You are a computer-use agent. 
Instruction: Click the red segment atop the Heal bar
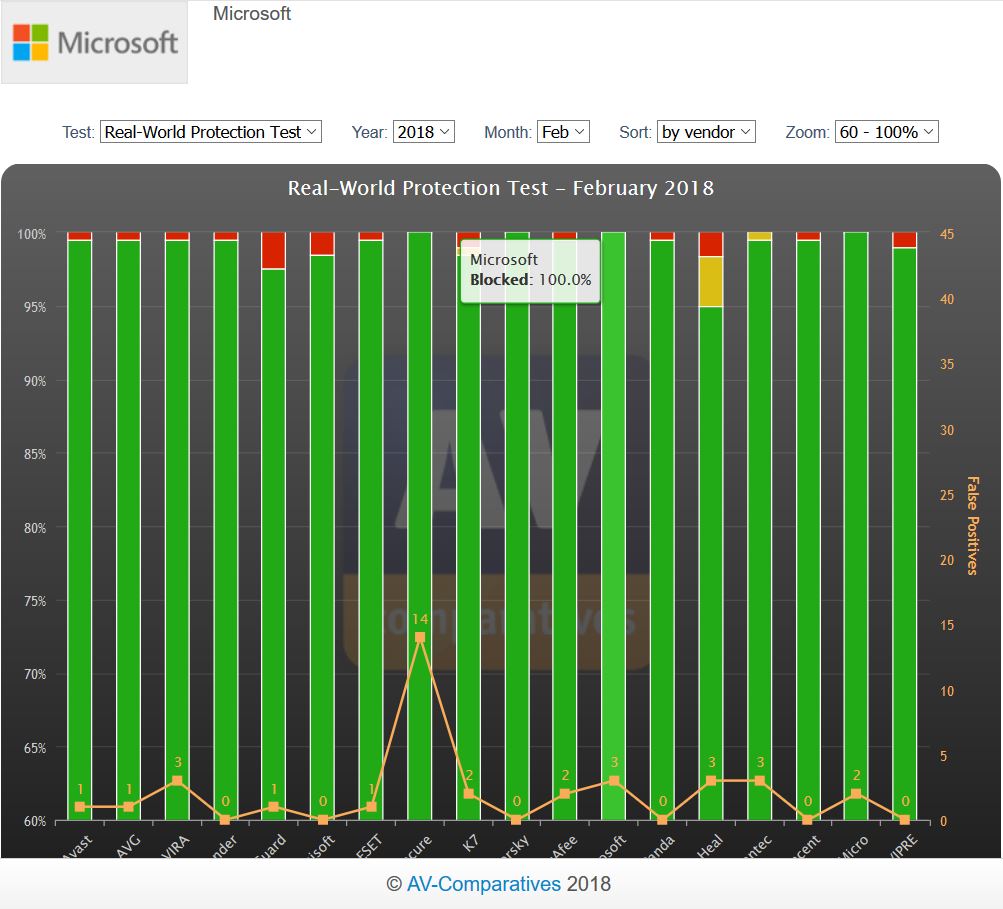coord(711,244)
